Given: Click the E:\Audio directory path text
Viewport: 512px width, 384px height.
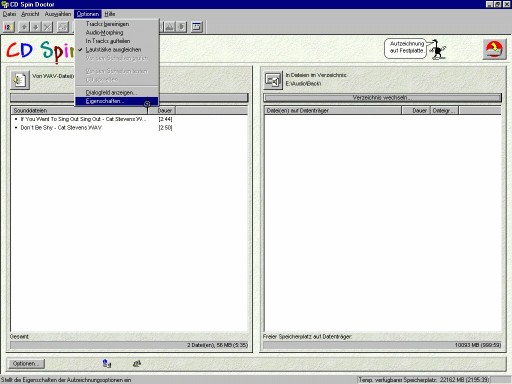Looking at the screenshot, I should pos(303,84).
